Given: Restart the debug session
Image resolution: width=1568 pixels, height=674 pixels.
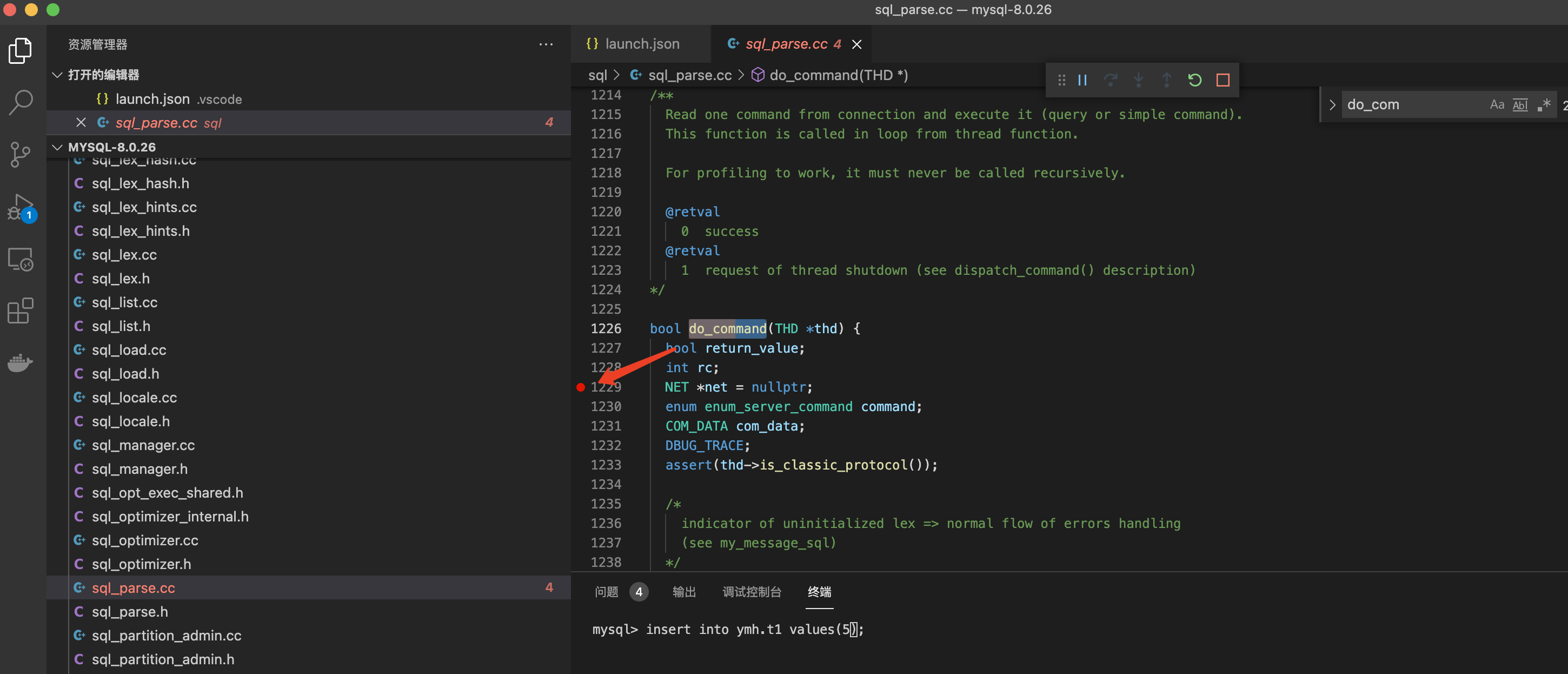Looking at the screenshot, I should point(1194,81).
